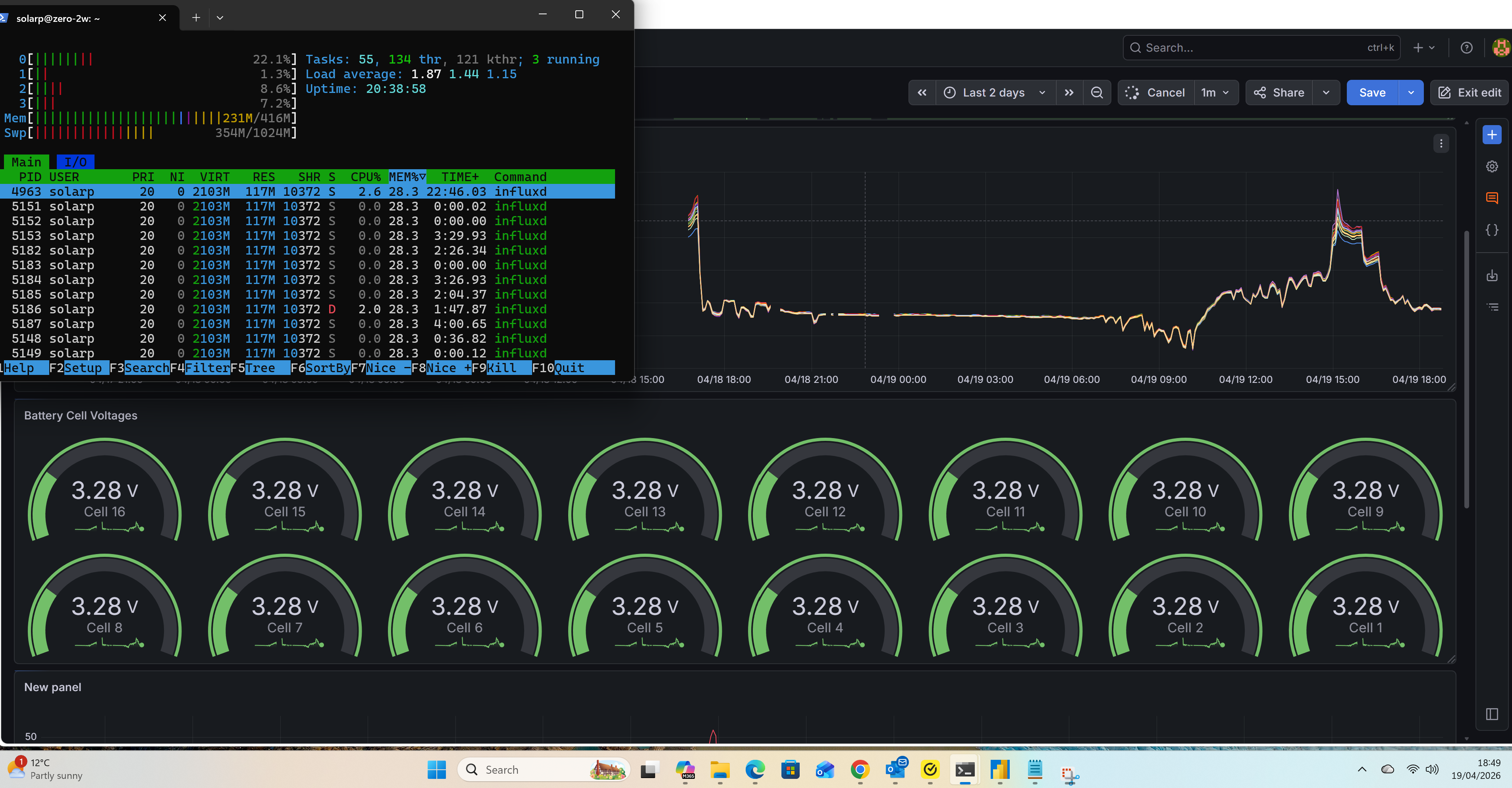The height and width of the screenshot is (788, 1512).
Task: Open the Share options dropdown arrow
Action: point(1326,93)
